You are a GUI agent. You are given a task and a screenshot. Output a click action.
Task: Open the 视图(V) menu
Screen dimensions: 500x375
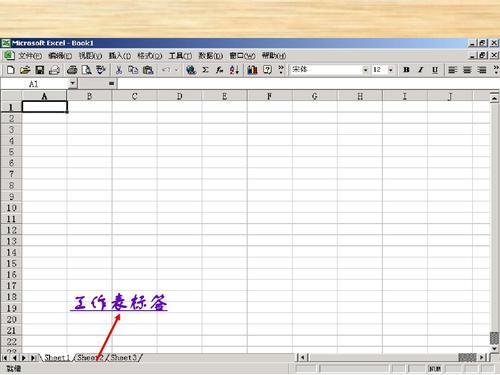point(90,56)
